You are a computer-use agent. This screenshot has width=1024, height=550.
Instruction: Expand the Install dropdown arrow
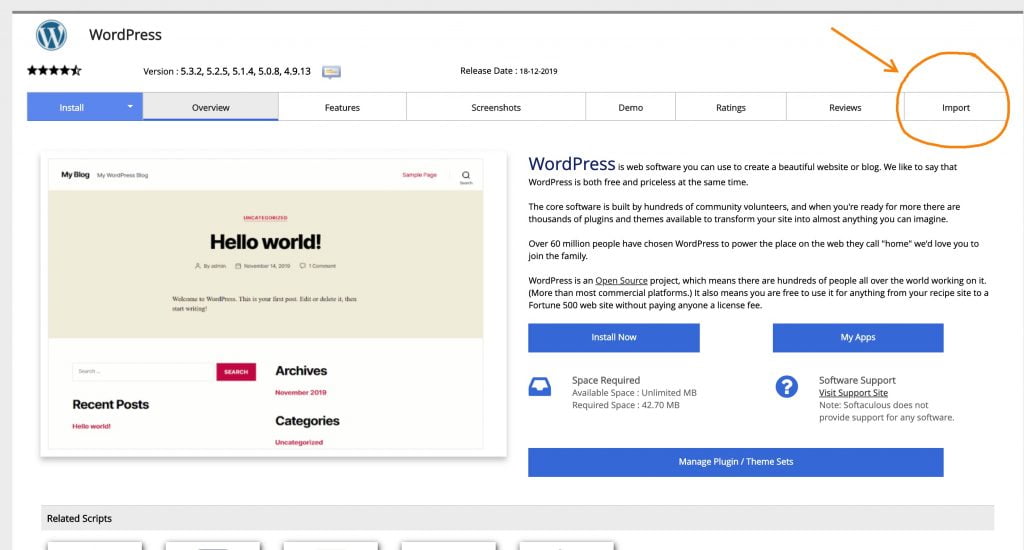tap(130, 106)
